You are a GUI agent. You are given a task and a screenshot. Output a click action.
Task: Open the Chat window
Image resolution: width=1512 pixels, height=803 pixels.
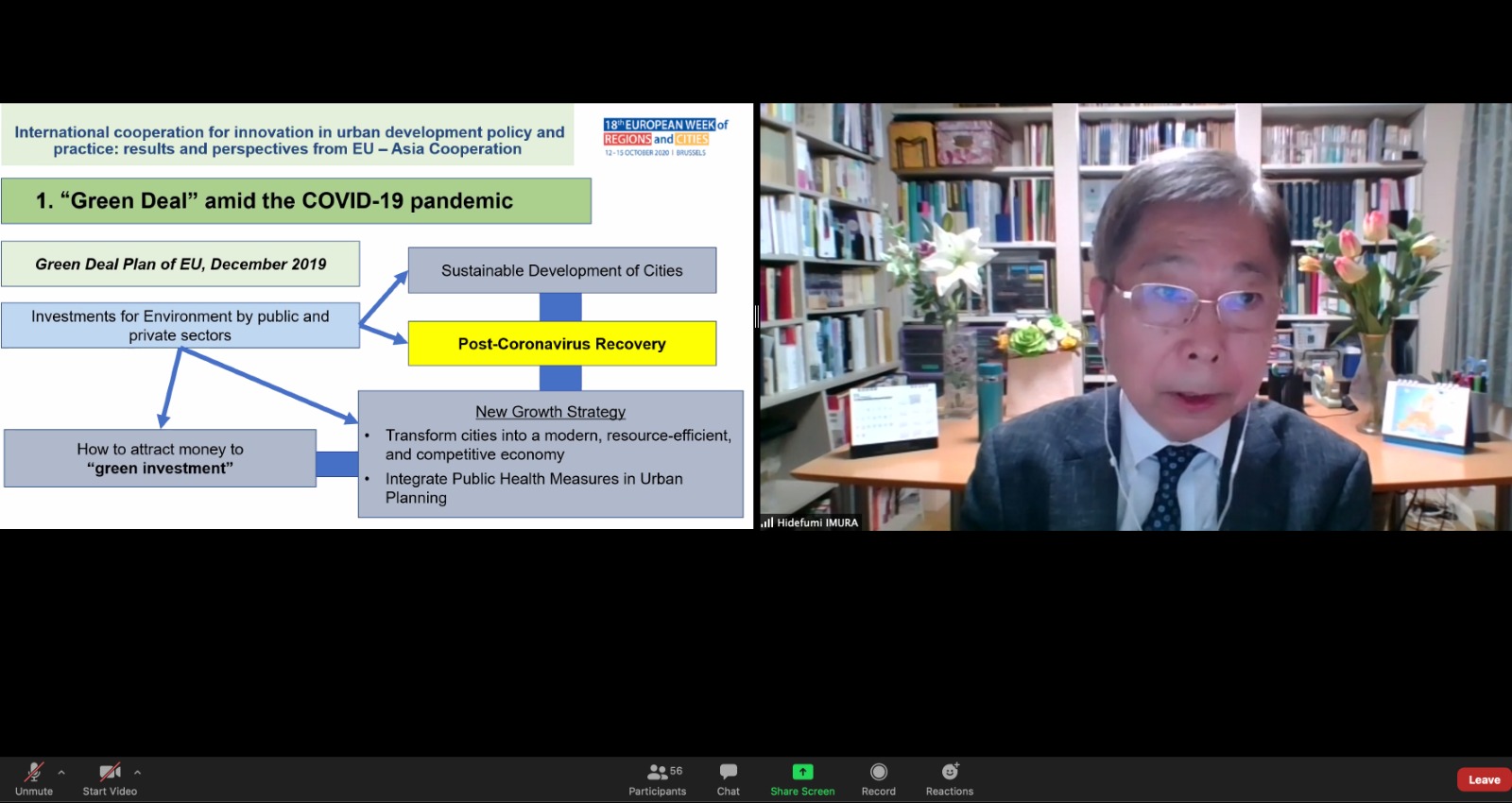[728, 778]
